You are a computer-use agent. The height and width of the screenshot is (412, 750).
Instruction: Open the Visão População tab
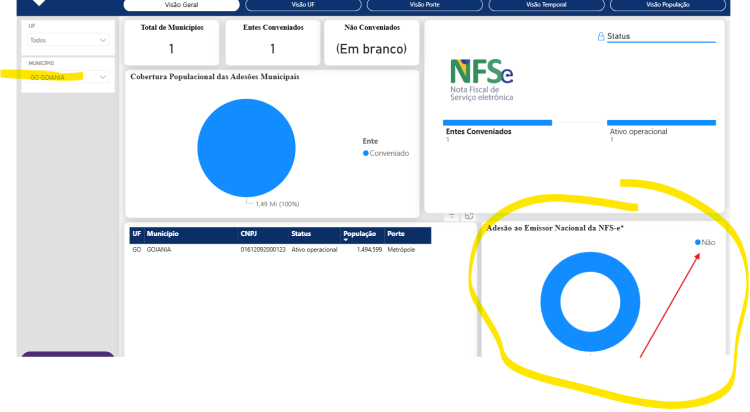coord(668,5)
